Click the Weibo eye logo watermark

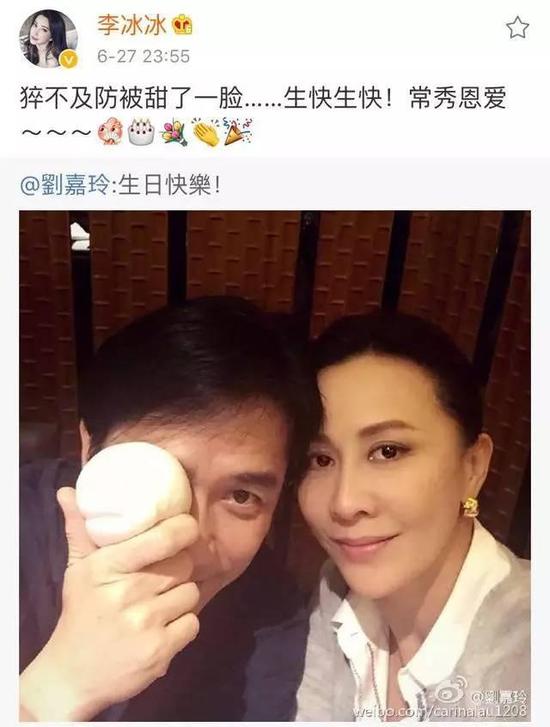tap(452, 691)
